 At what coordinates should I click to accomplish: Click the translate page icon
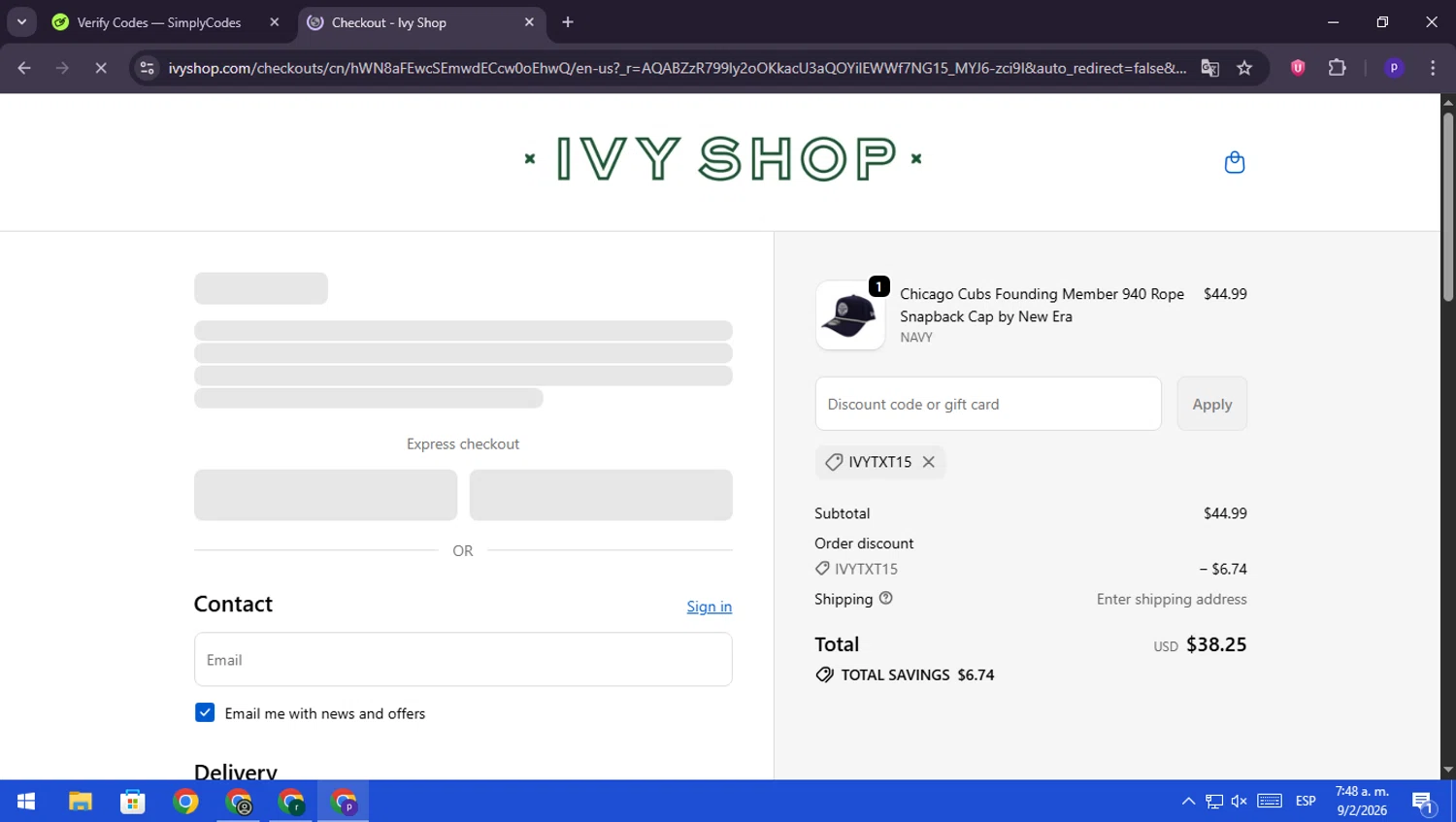[1209, 68]
